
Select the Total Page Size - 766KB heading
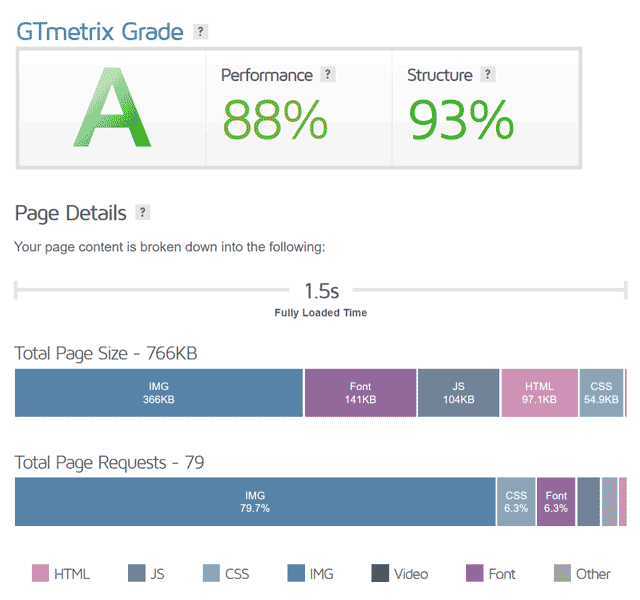[106, 353]
